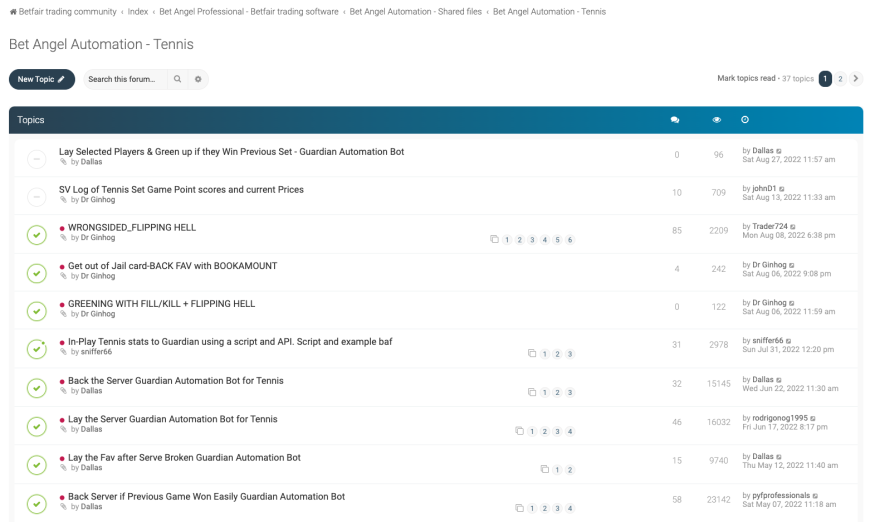Click status icon for Lay Selected Players topic
This screenshot has height=522, width=870.
pos(37,159)
